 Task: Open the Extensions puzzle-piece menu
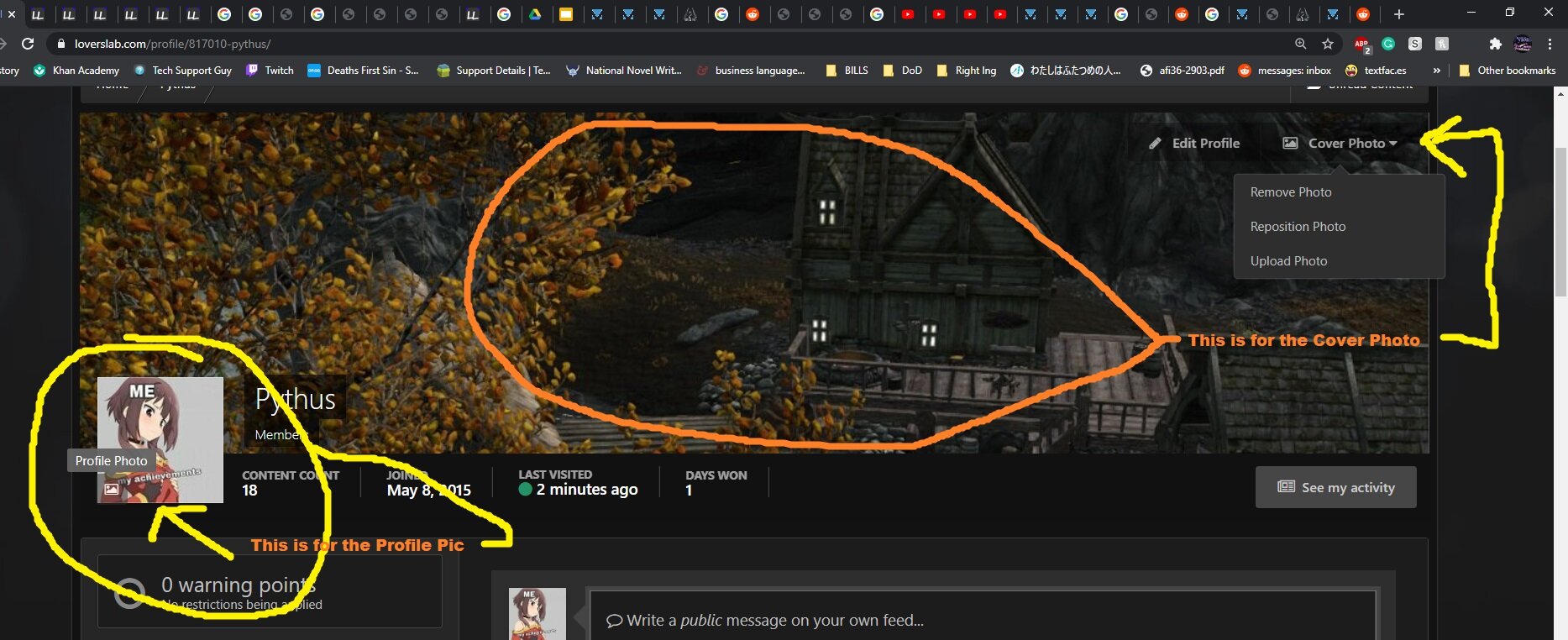(x=1495, y=44)
